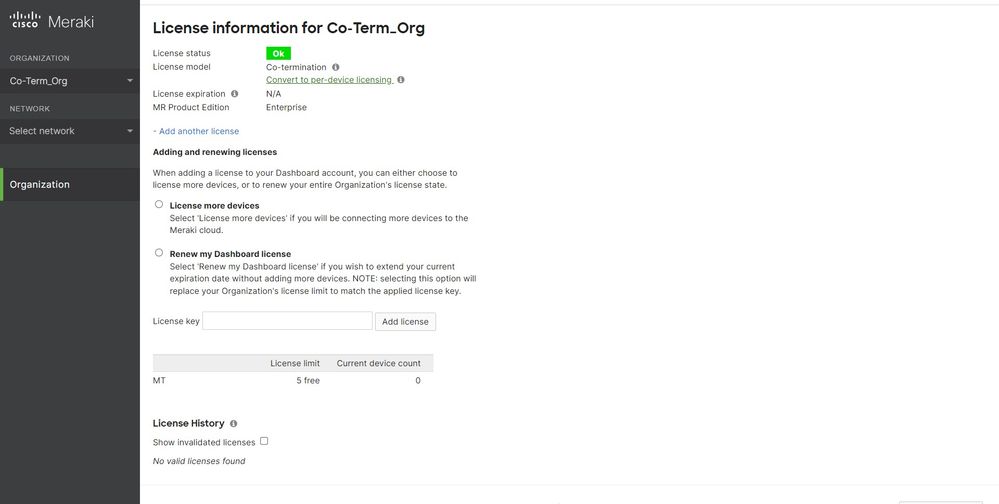Follow the Convert to per-device licensing link
This screenshot has width=999, height=504.
[328, 80]
